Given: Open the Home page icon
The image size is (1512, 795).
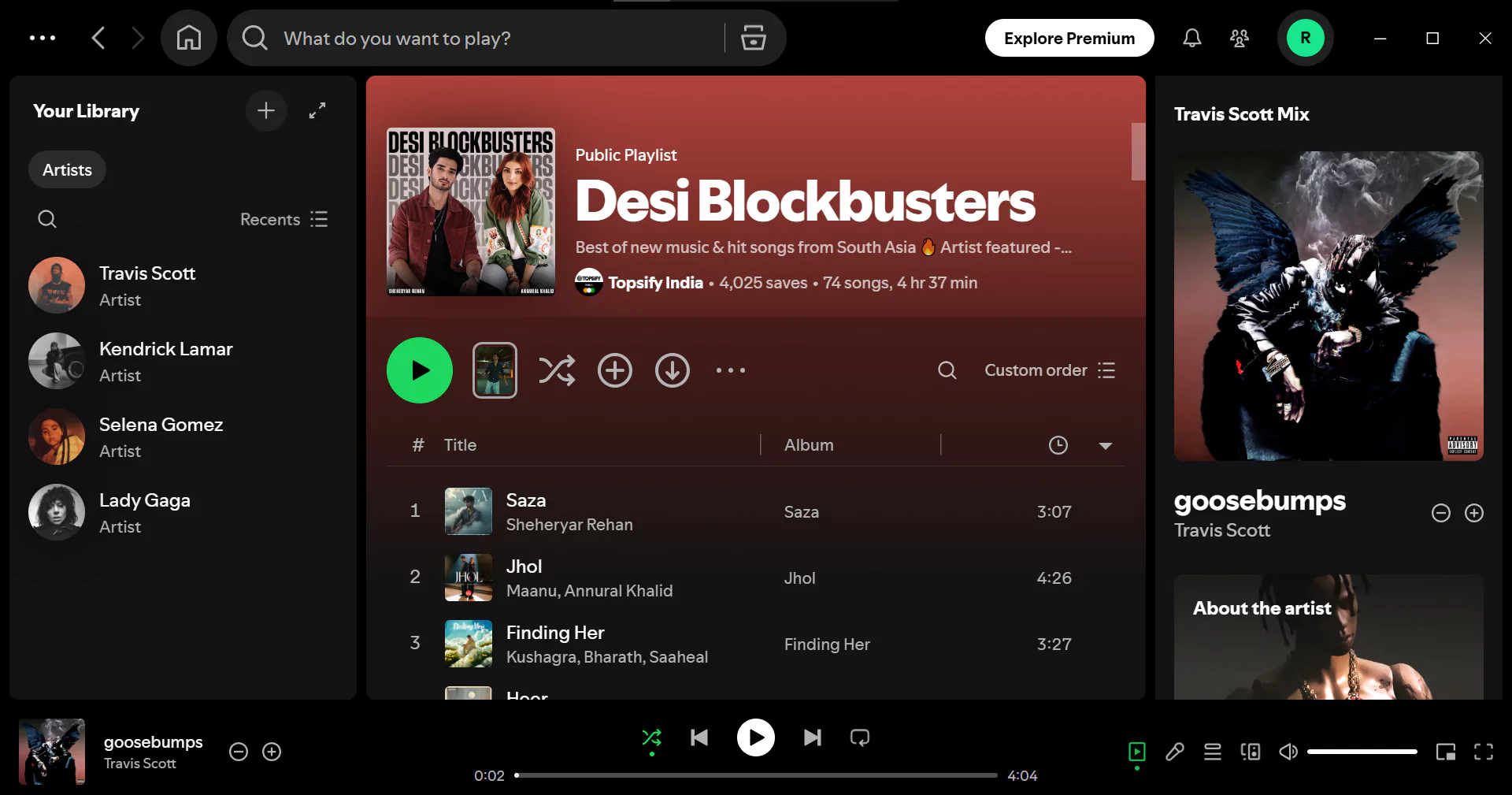Looking at the screenshot, I should pyautogui.click(x=189, y=38).
